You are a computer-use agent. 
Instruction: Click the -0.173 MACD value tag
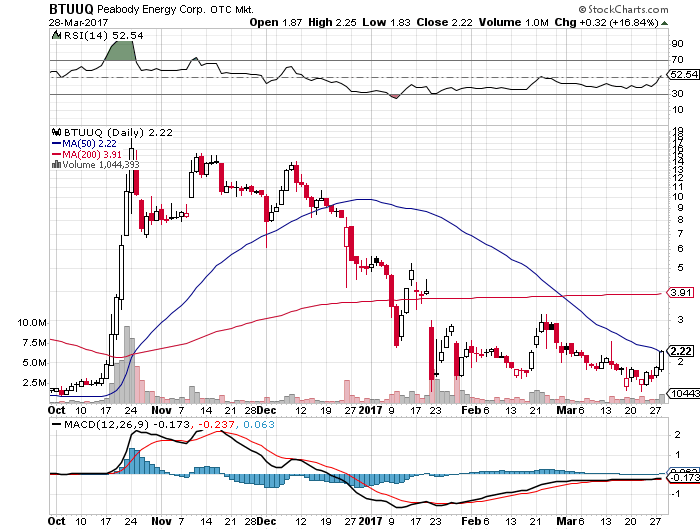683,478
